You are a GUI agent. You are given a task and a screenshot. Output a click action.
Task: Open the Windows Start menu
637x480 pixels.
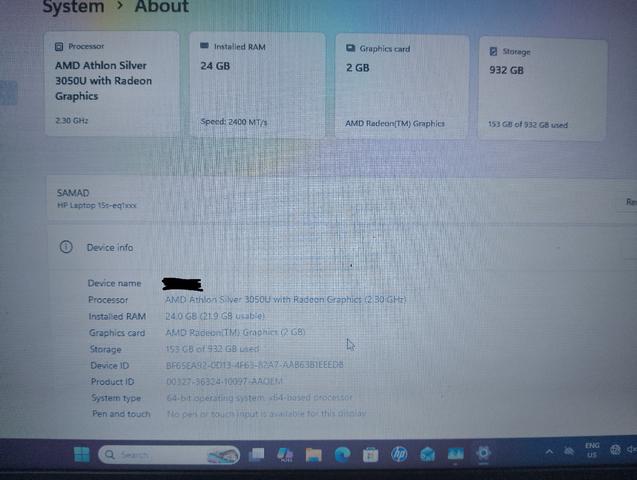[x=82, y=454]
